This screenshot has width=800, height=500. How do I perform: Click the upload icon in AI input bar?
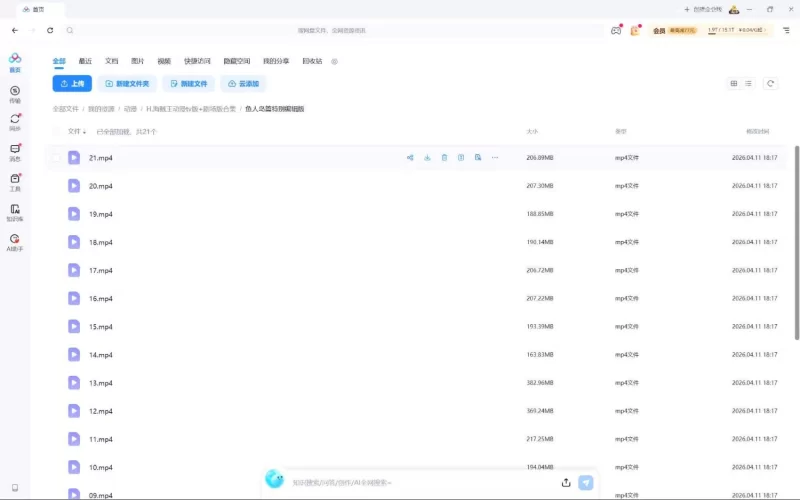coord(566,482)
